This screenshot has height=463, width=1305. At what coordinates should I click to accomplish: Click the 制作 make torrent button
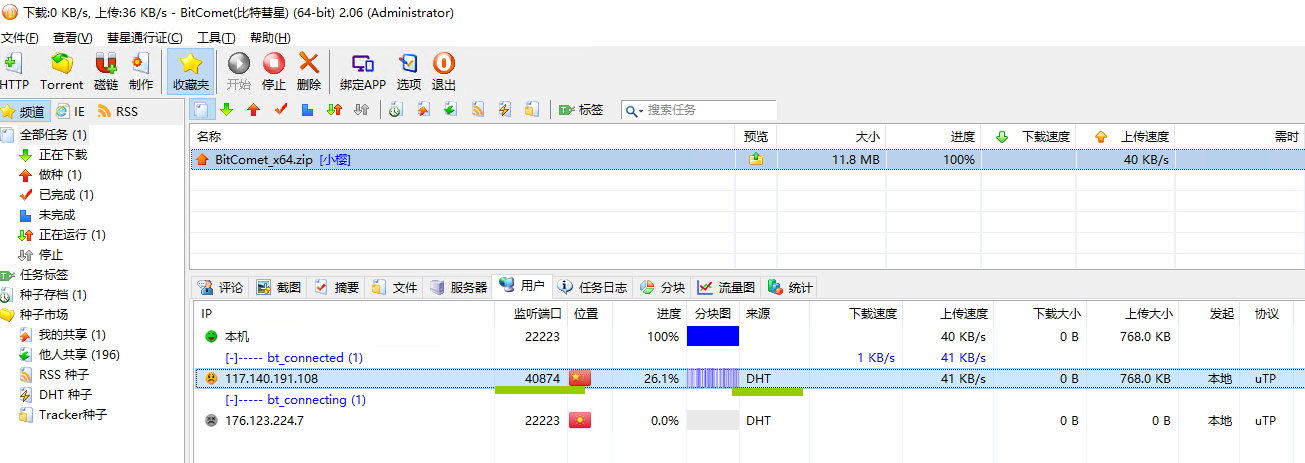tap(141, 71)
